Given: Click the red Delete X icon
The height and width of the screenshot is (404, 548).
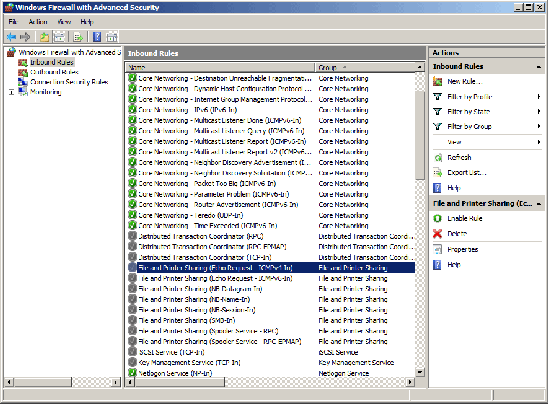Looking at the screenshot, I should tap(438, 233).
